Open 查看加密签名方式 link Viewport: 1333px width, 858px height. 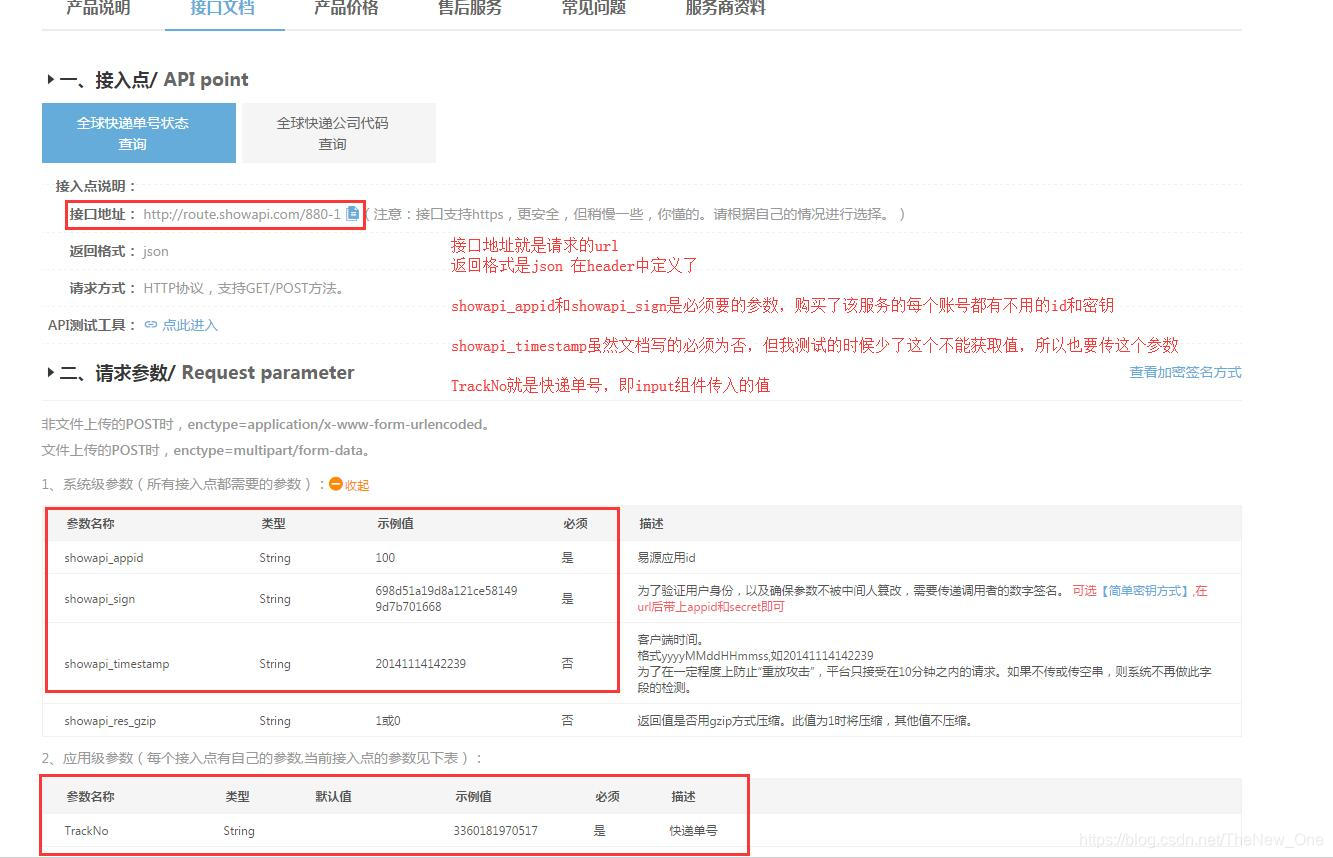(x=1185, y=372)
